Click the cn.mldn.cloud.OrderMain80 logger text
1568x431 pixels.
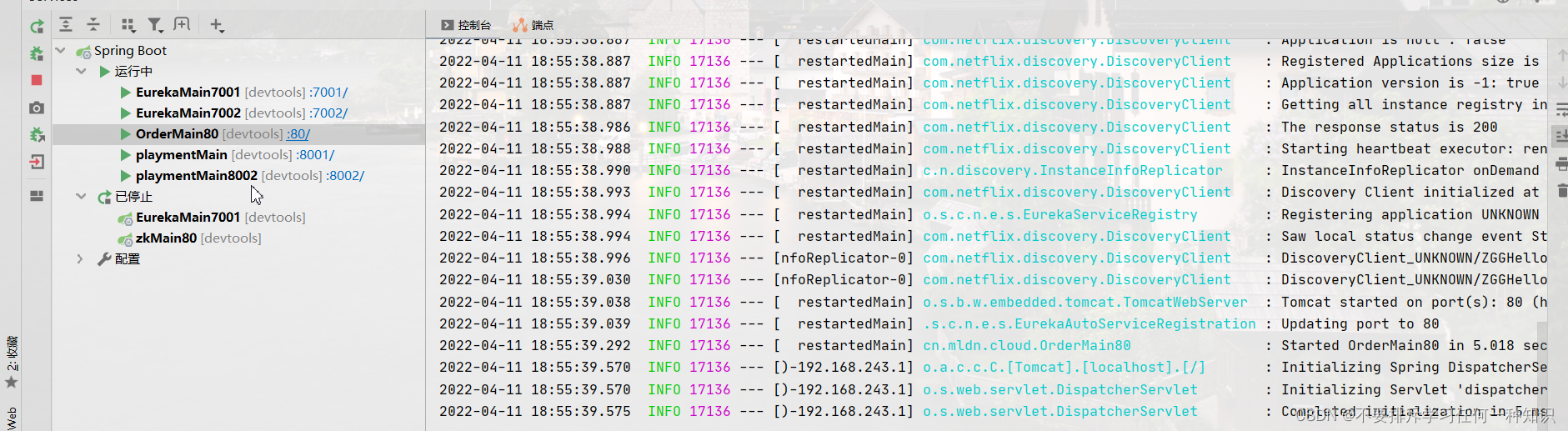point(1027,345)
